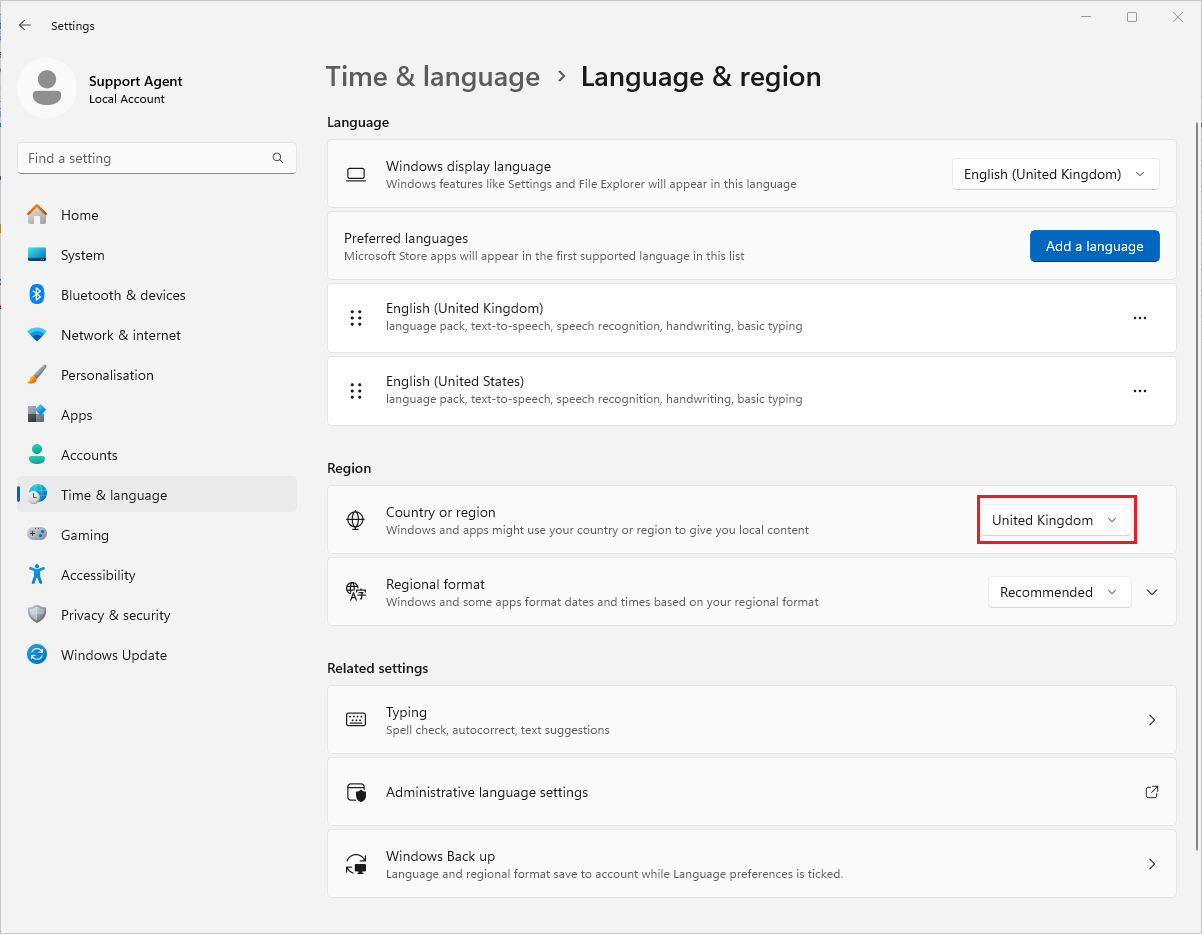
Task: Go to Windows Back up settings
Action: point(751,864)
